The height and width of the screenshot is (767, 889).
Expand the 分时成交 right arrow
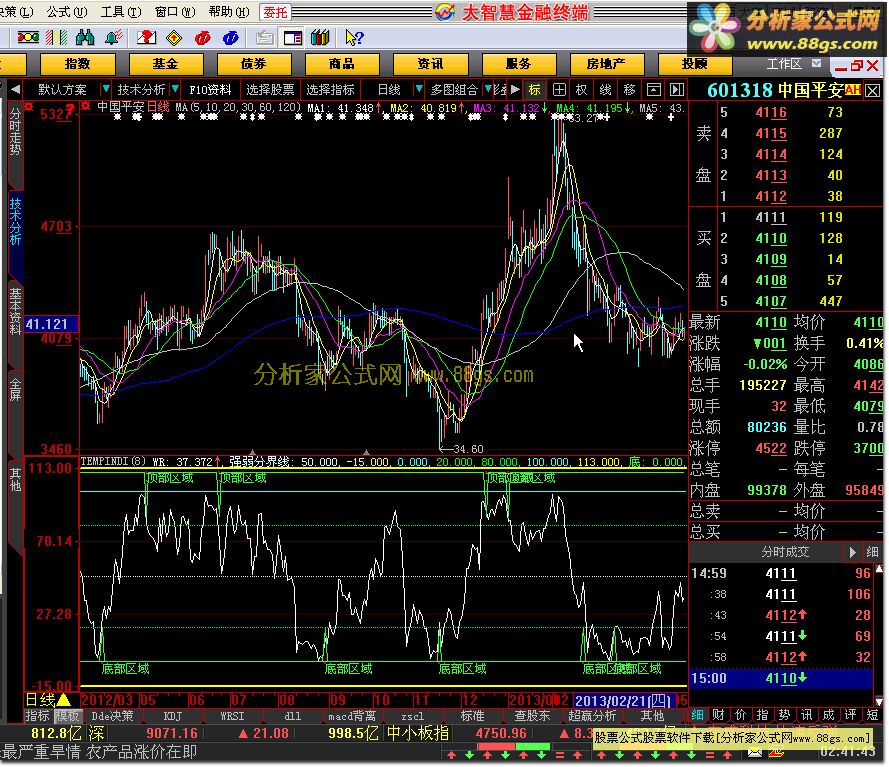pos(852,552)
